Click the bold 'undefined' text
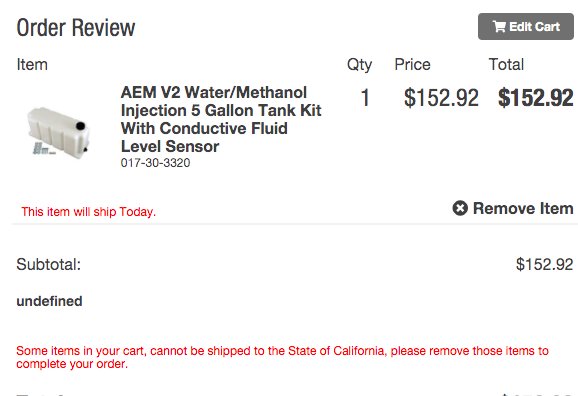Image resolution: width=578 pixels, height=396 pixels. pos(49,301)
